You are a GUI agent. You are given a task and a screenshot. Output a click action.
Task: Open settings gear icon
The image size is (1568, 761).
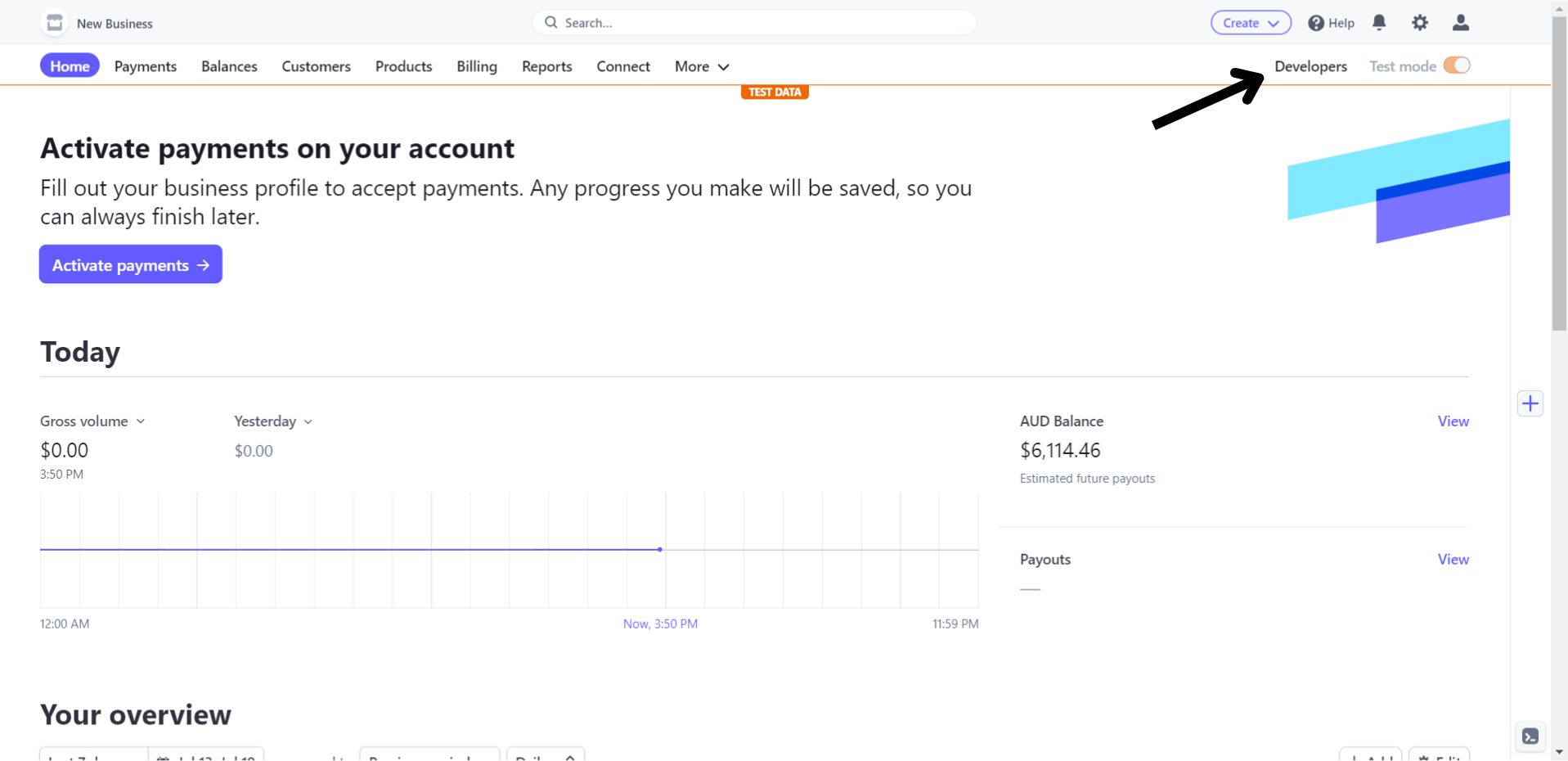tap(1420, 23)
